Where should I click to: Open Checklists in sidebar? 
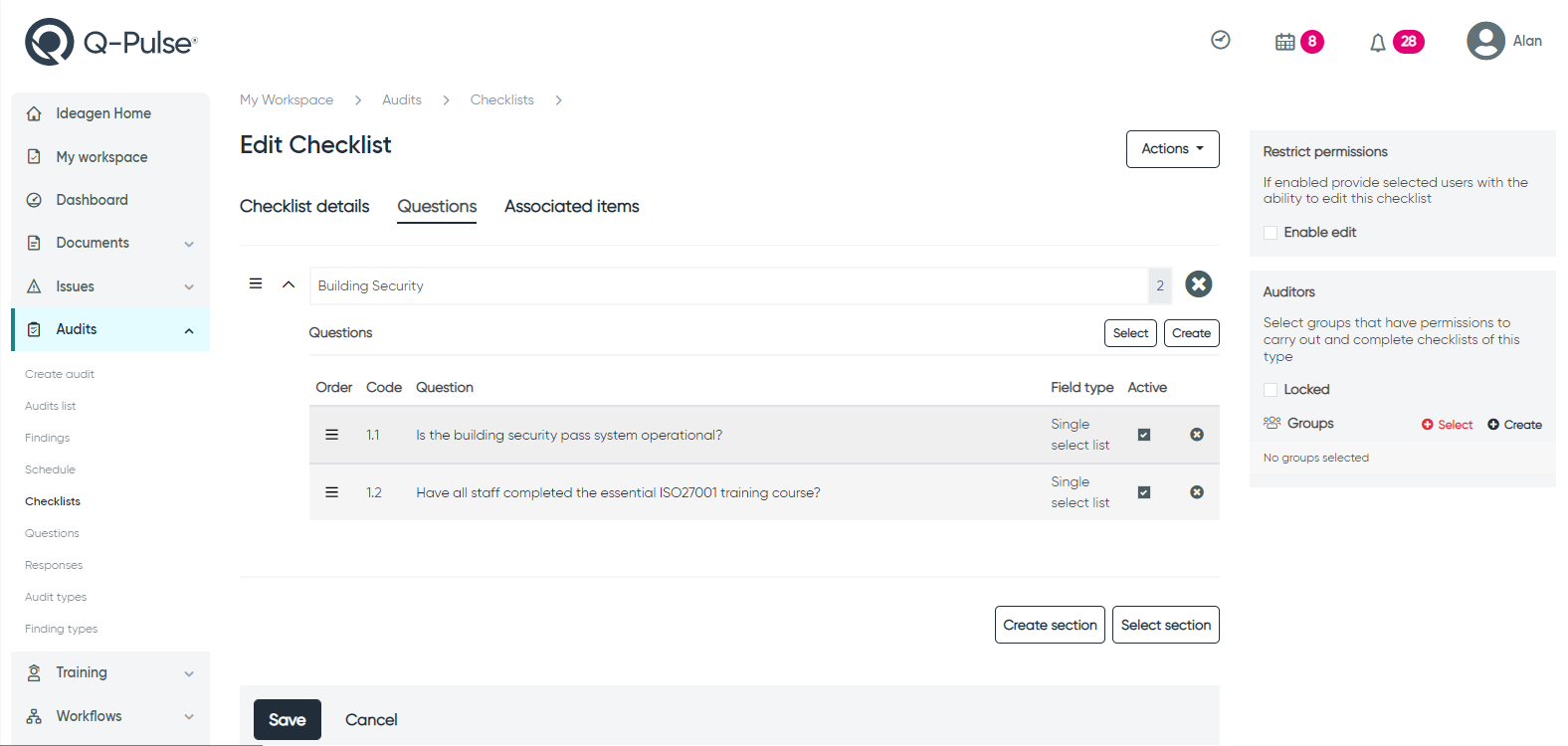(53, 501)
